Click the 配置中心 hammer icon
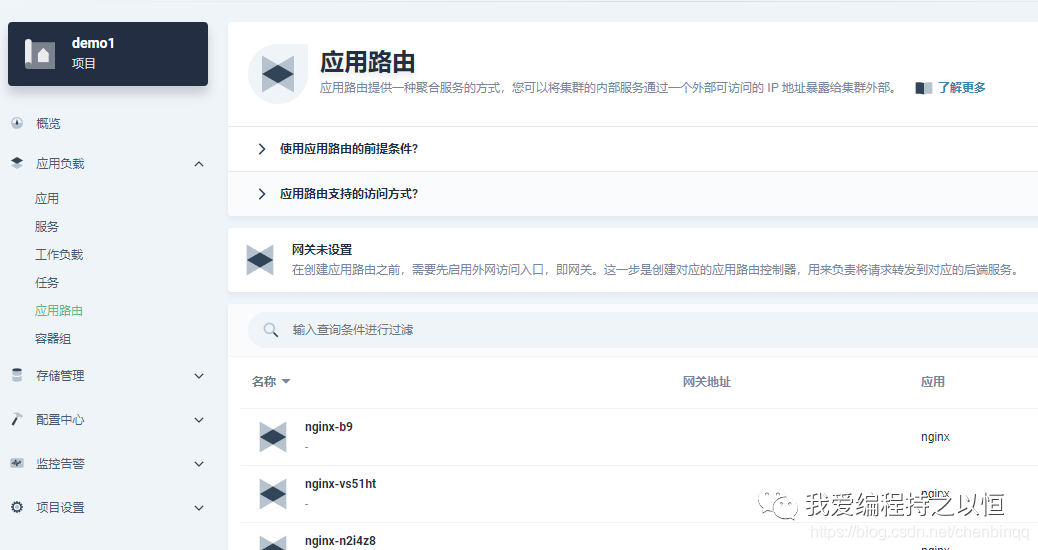The width and height of the screenshot is (1038, 550). click(17, 419)
